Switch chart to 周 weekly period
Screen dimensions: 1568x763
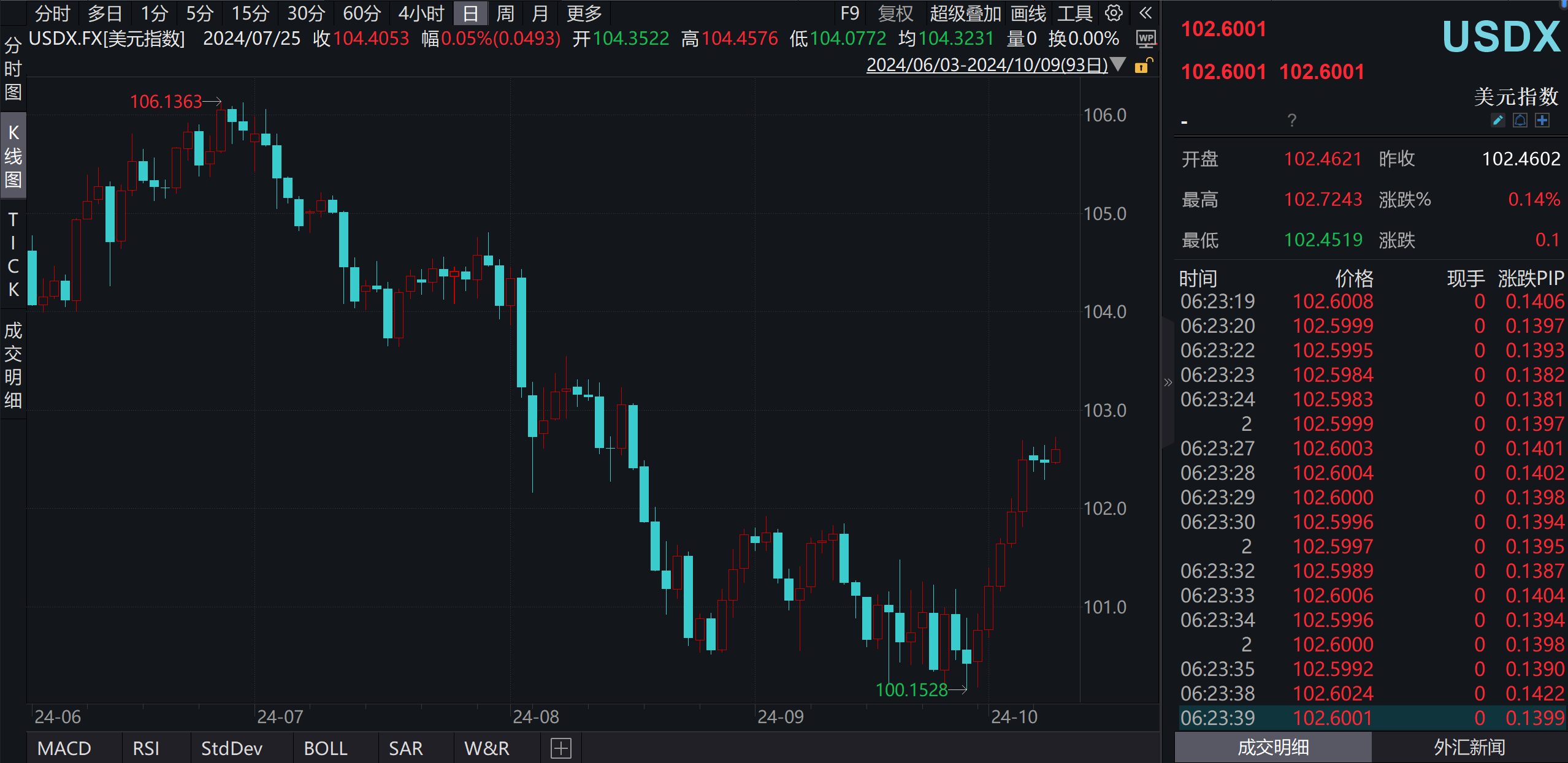click(x=505, y=13)
